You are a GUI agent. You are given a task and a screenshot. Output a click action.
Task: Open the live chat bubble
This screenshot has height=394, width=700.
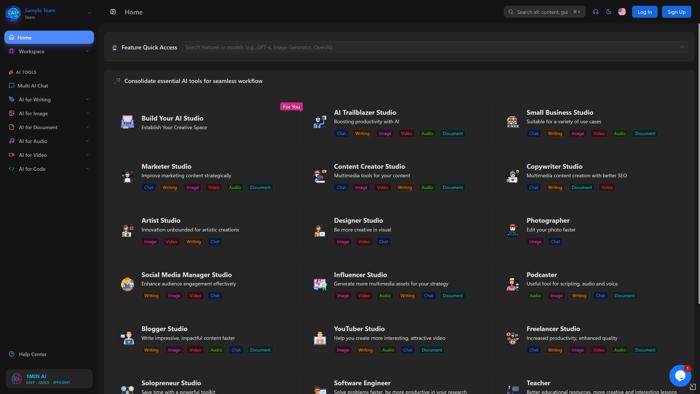(x=680, y=376)
